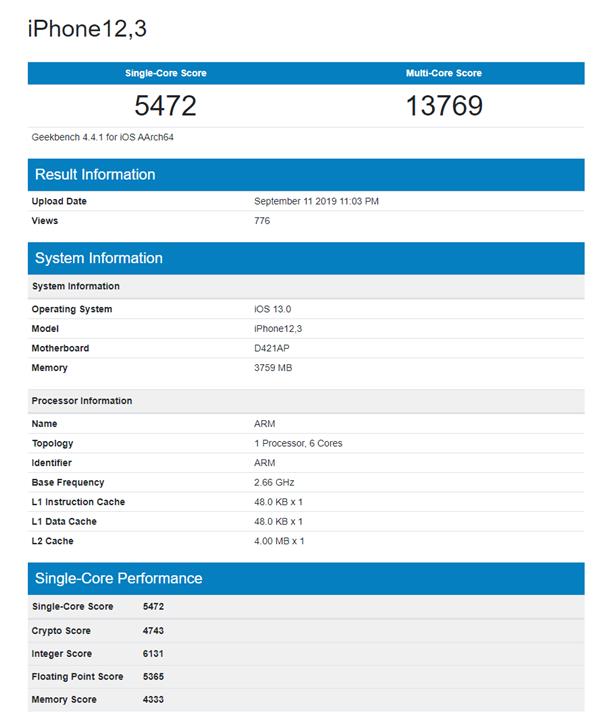Select the 4743 crypto score value
Viewport: 600px width, 712px height.
point(154,631)
